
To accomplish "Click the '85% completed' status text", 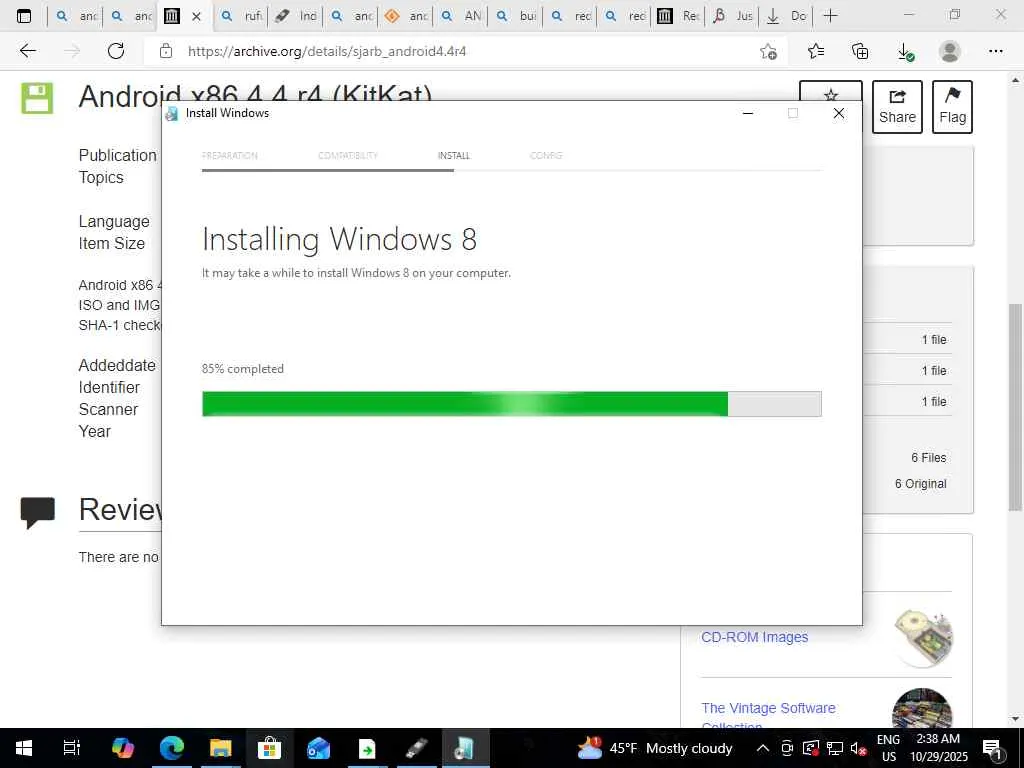I will click(243, 369).
